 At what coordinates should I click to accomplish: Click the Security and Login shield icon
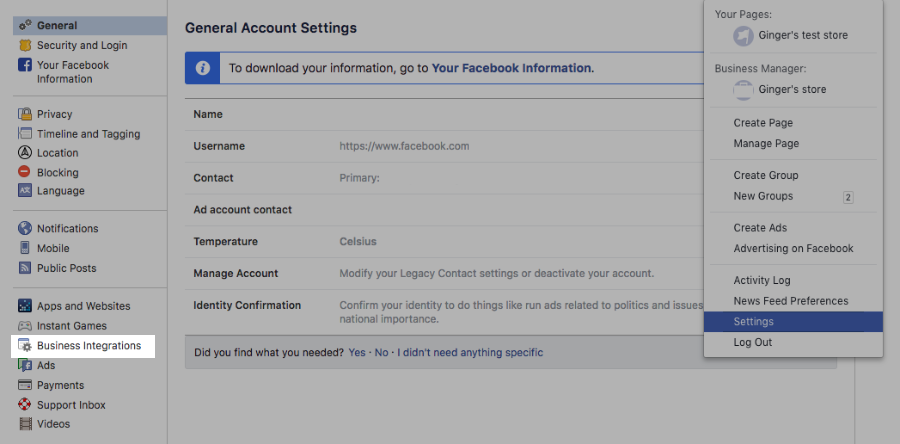[x=25, y=45]
